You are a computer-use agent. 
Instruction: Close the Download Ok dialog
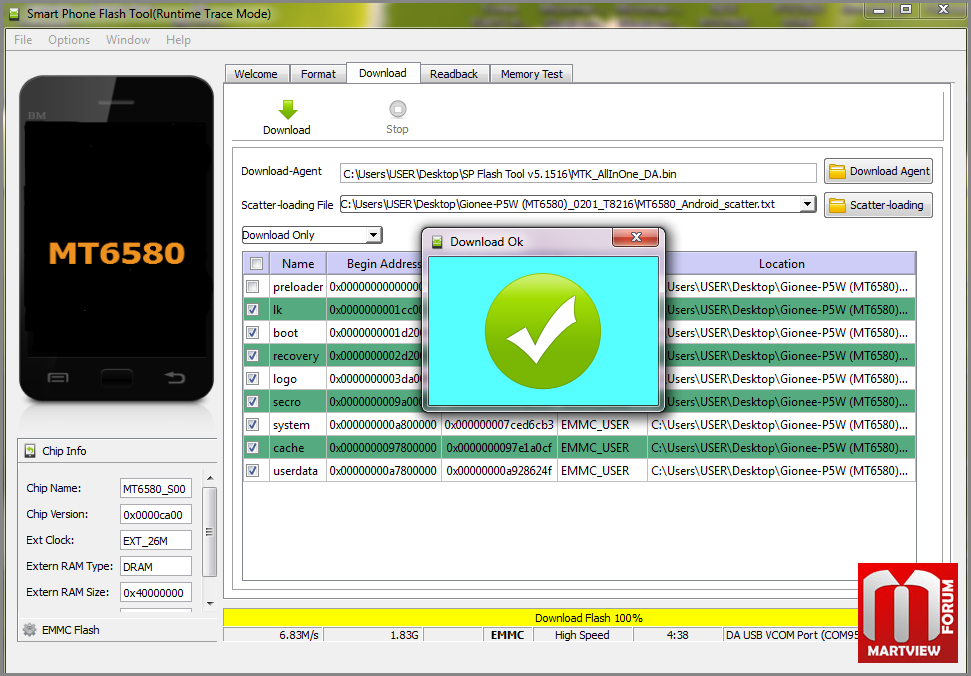click(x=635, y=237)
